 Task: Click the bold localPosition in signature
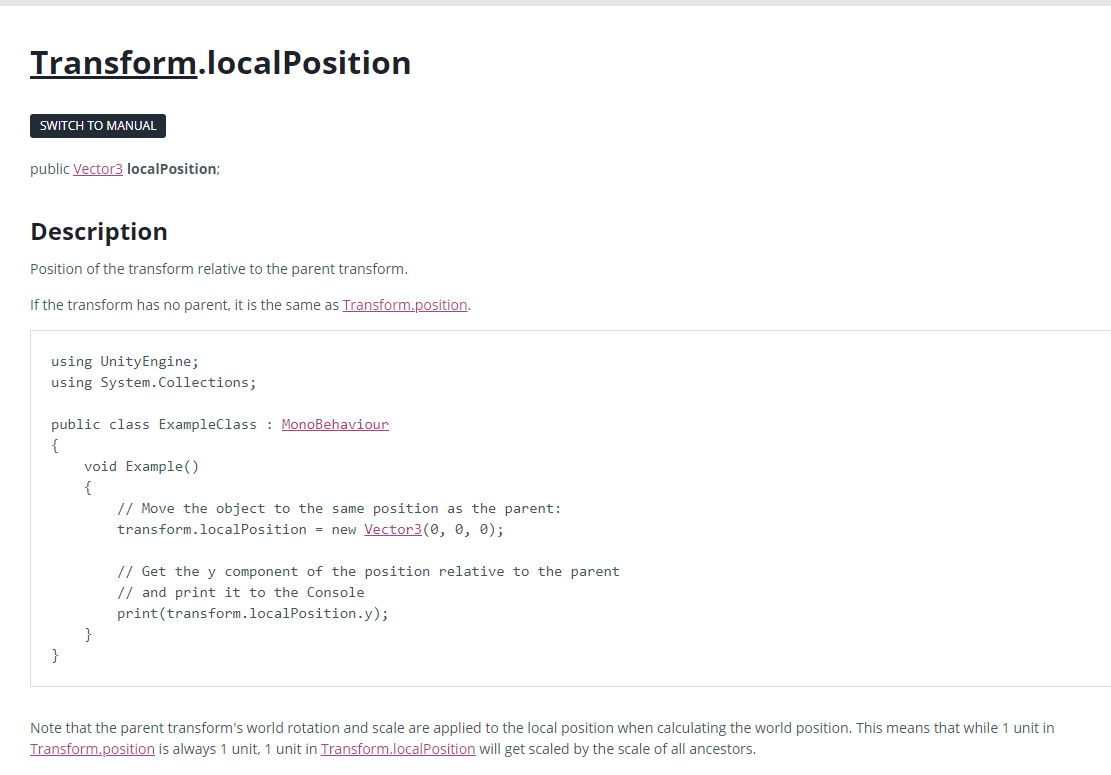(x=171, y=169)
